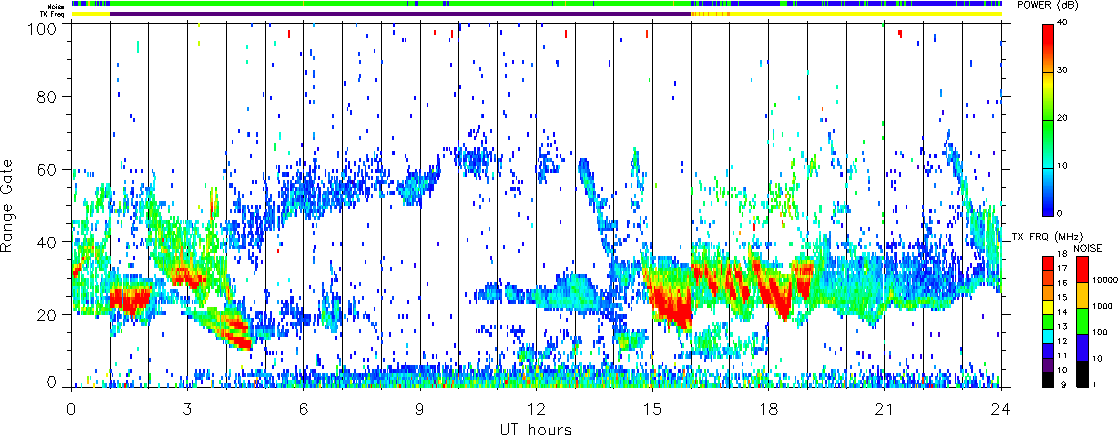Click the "1000" label on NOISE scale
Viewport: 1118px width, 435px height.
1102,306
